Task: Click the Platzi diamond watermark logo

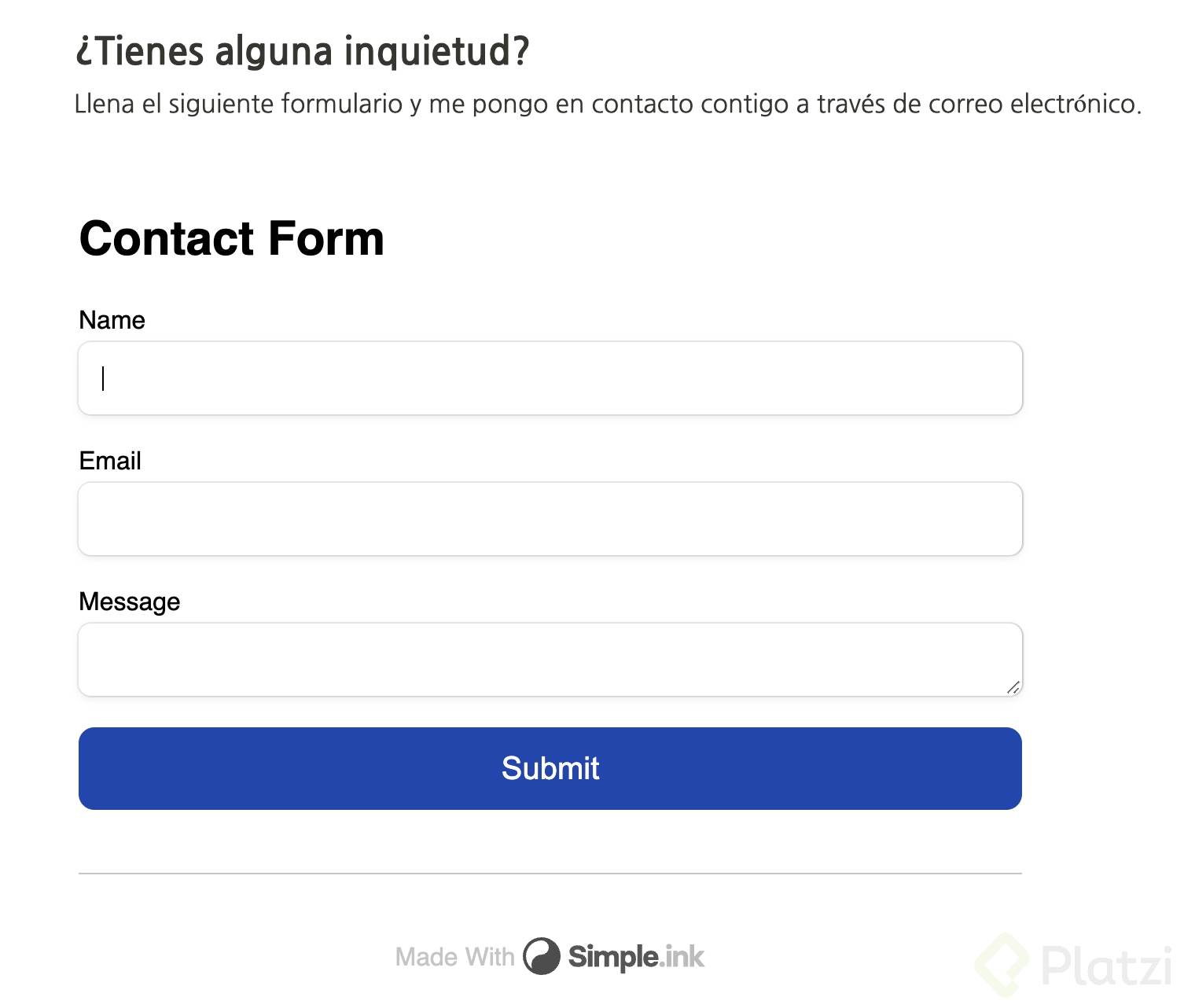Action: [1002, 964]
